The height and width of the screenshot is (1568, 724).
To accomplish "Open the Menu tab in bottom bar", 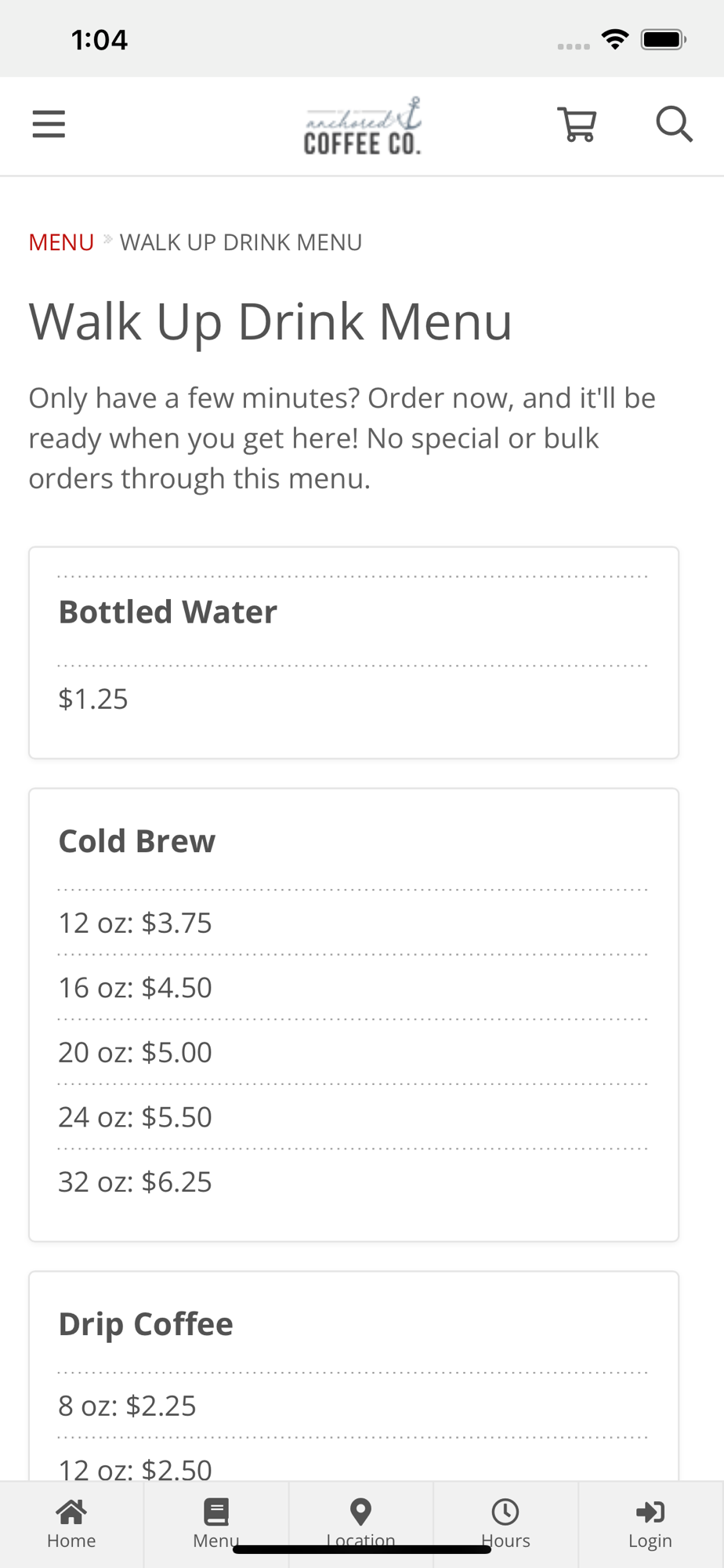I will click(x=216, y=1523).
